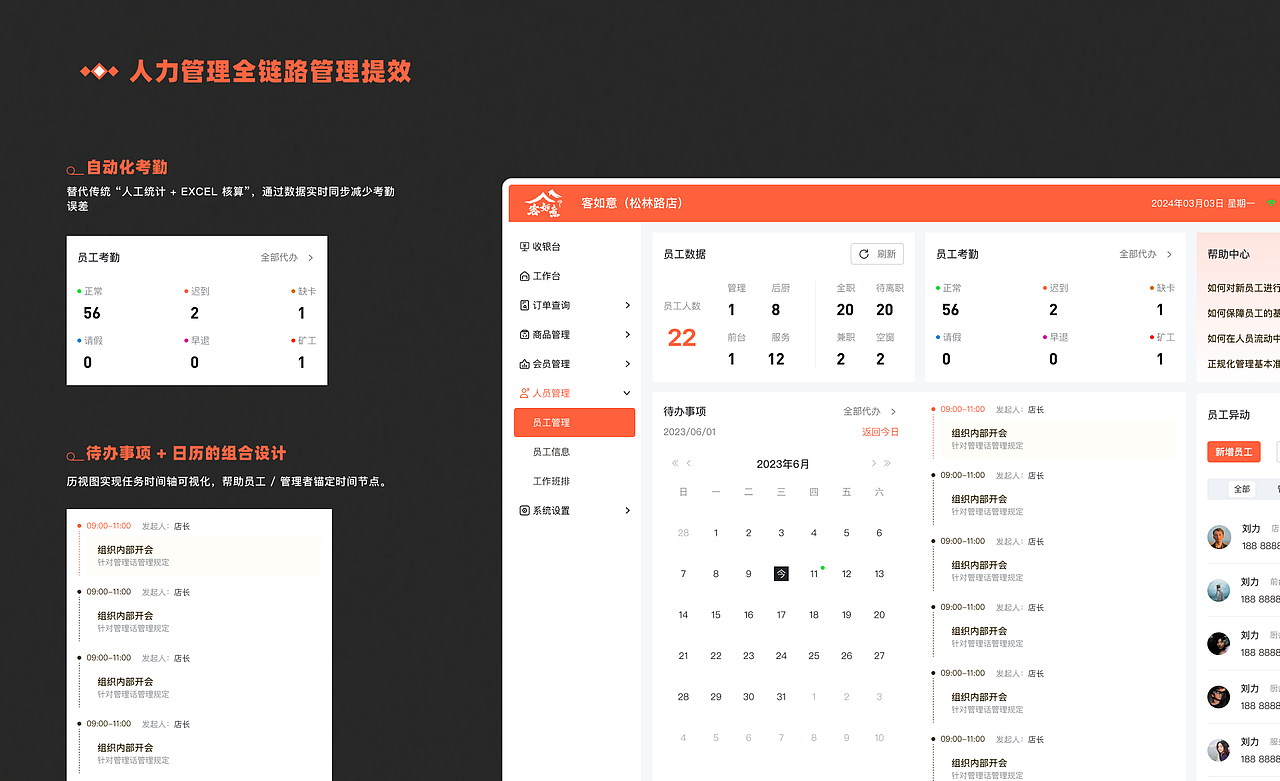
Task: Click the title 人力管理全链路管理提效
Action: (x=270, y=71)
